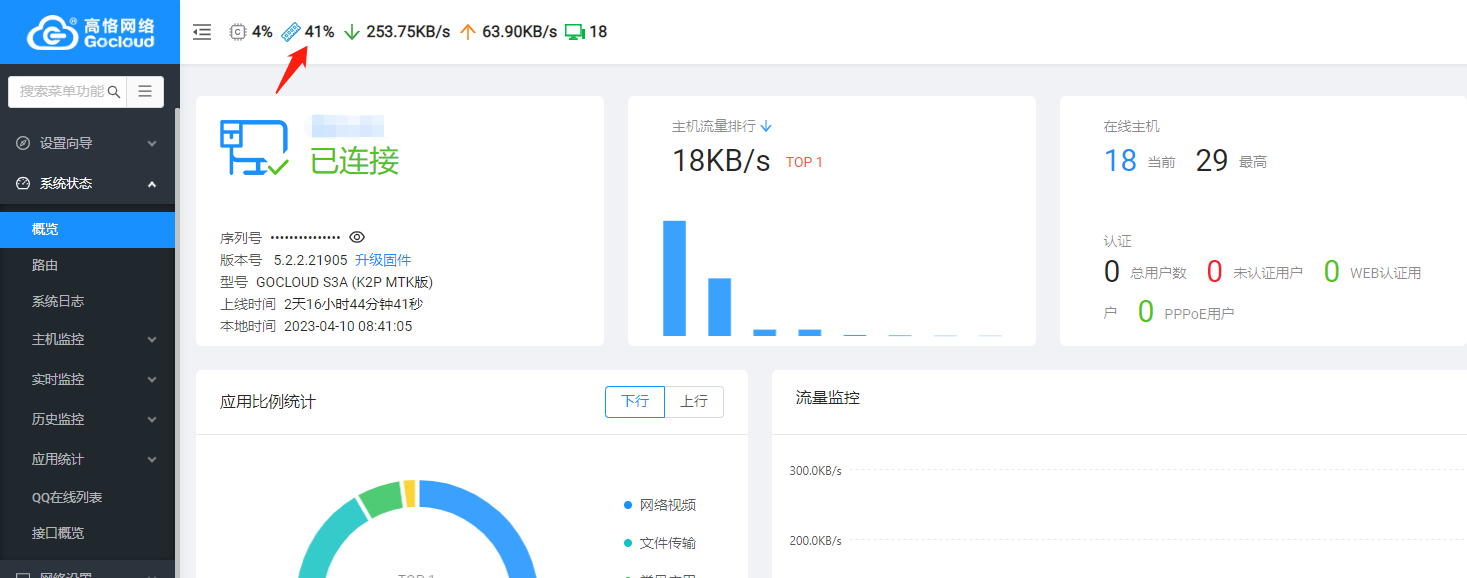The image size is (1467, 578).
Task: Click the orange upload speed arrow
Action: point(467,32)
